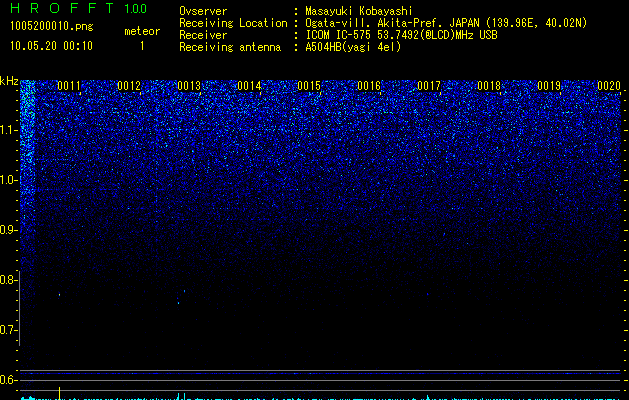Image resolution: width=629 pixels, height=400 pixels.
Task: Click the kHz axis unit label
Action: coord(9,82)
